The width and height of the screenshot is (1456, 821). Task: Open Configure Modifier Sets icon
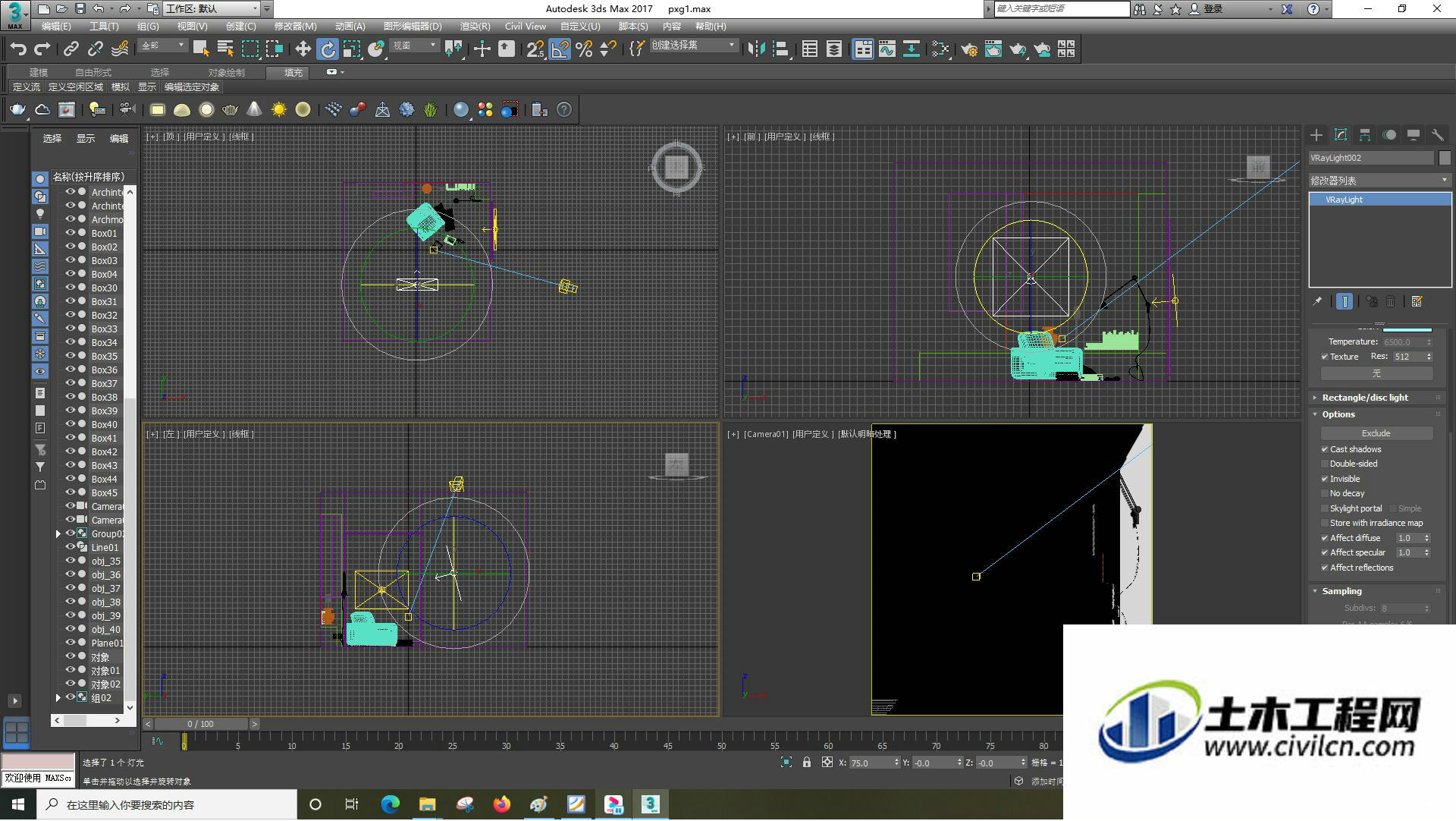point(1417,302)
